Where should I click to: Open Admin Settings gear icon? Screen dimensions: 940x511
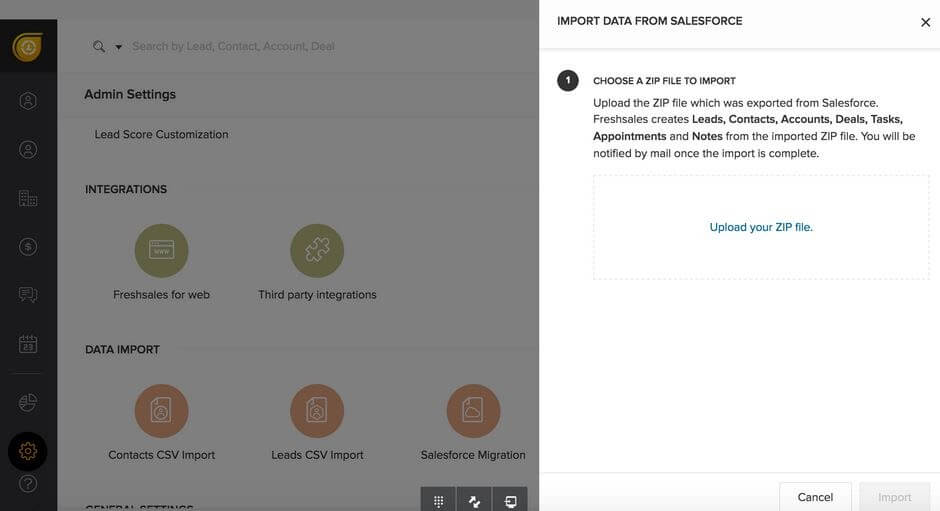click(x=28, y=451)
